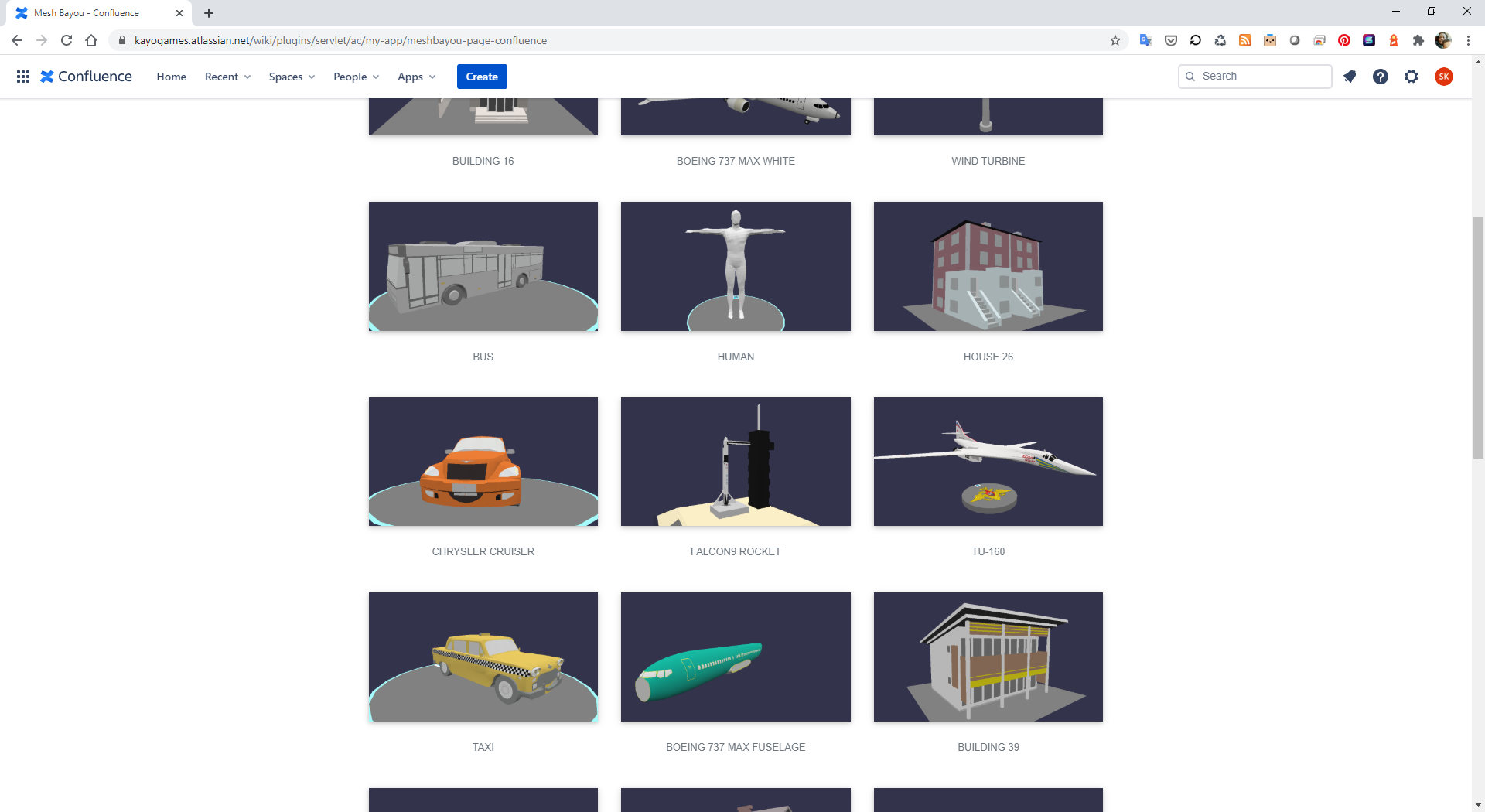This screenshot has height=812, width=1485.
Task: Click the TU-160 label
Action: pyautogui.click(x=988, y=551)
